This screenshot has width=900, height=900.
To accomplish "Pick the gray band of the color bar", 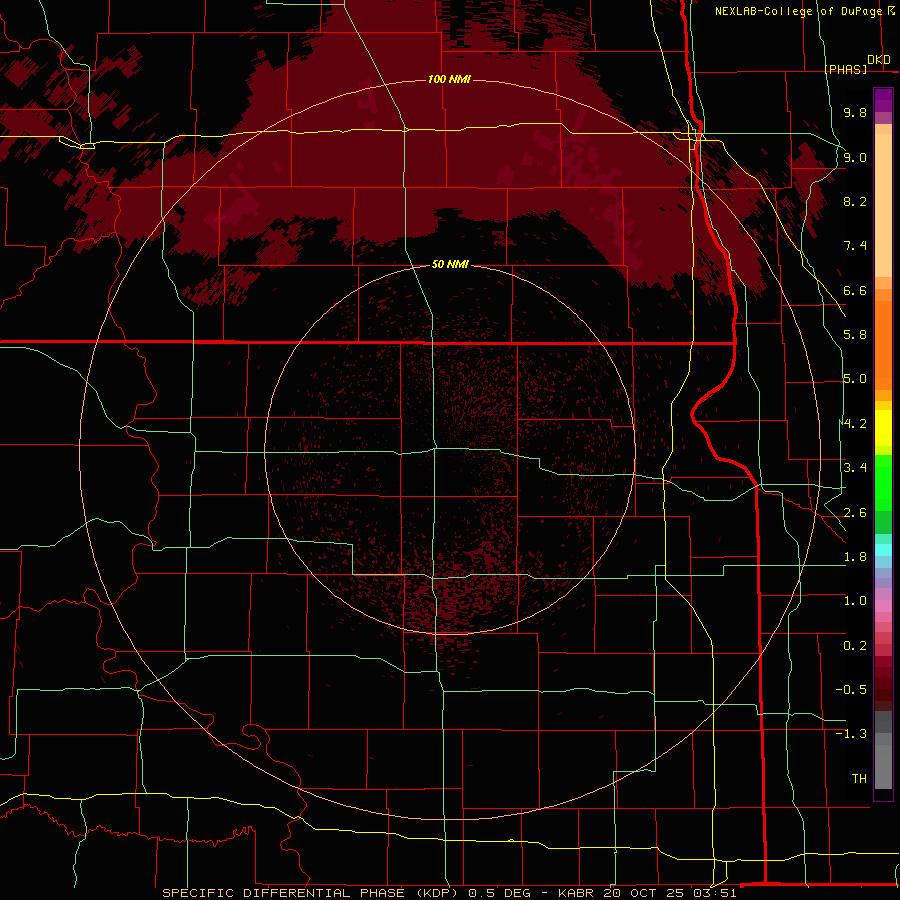I will coord(883,751).
